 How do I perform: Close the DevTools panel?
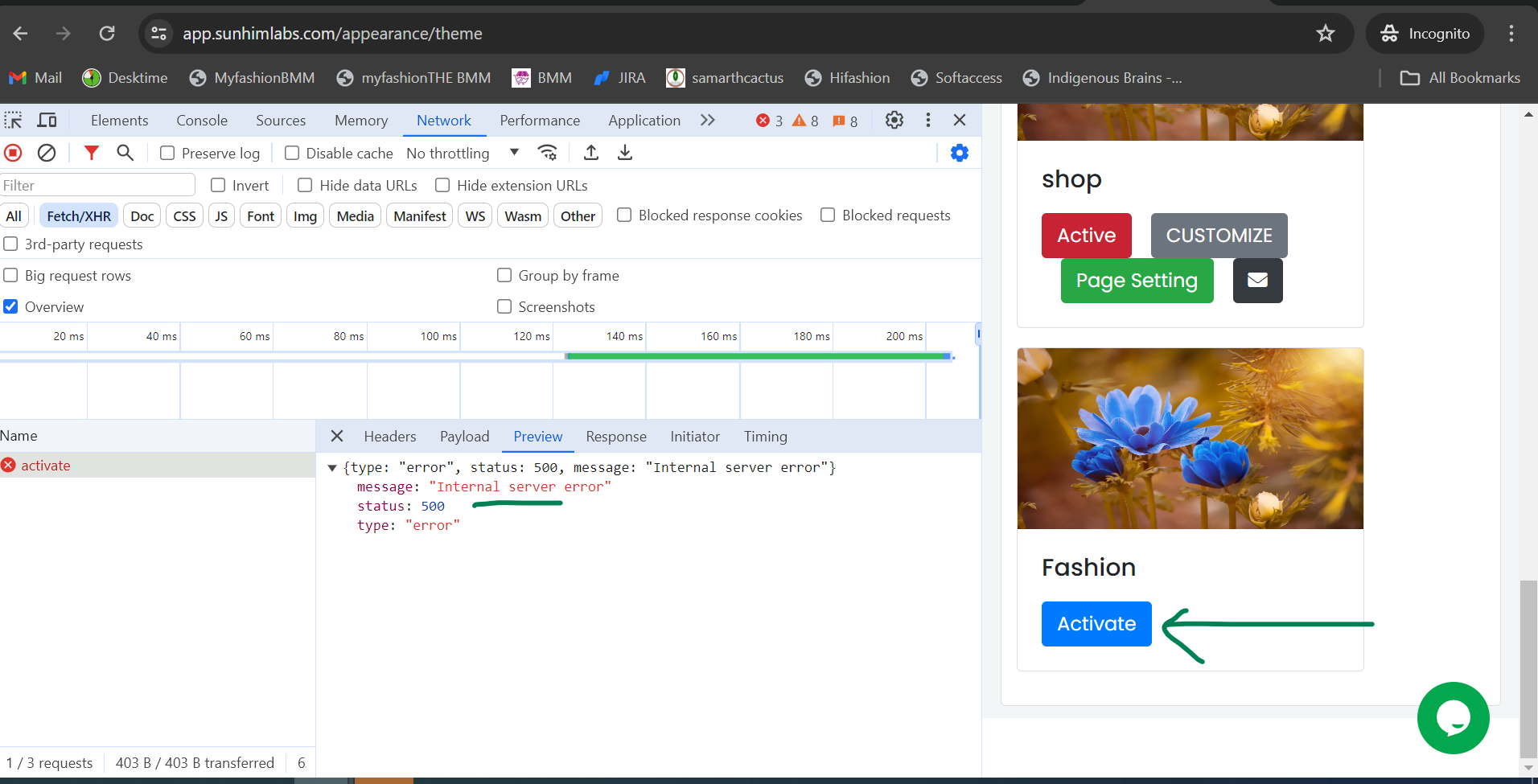tap(960, 121)
